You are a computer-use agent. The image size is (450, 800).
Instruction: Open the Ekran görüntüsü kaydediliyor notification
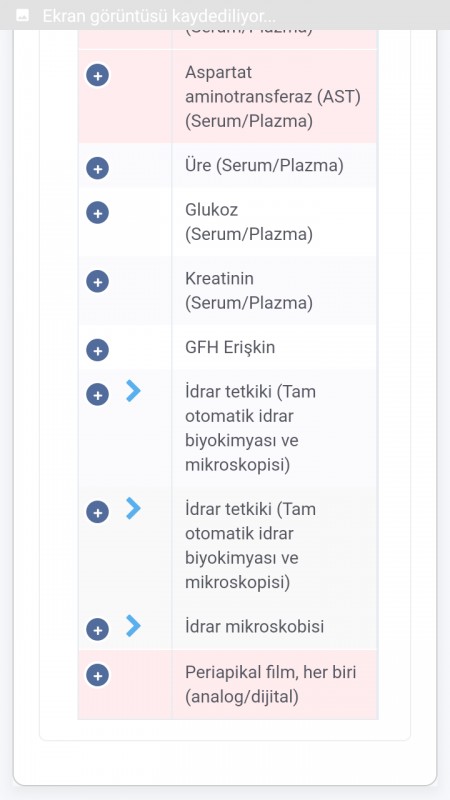[x=225, y=15]
